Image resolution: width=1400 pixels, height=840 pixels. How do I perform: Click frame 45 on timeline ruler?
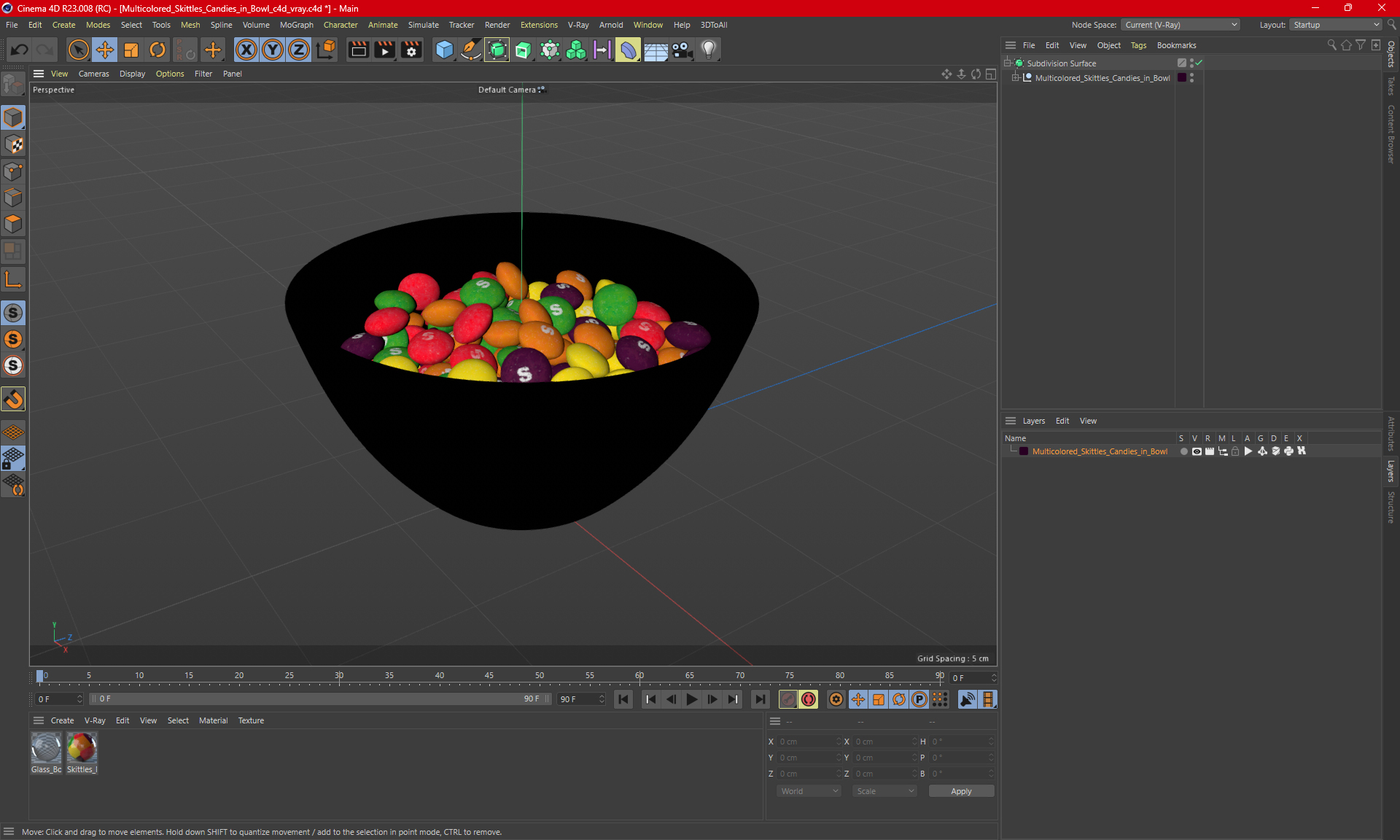[489, 676]
